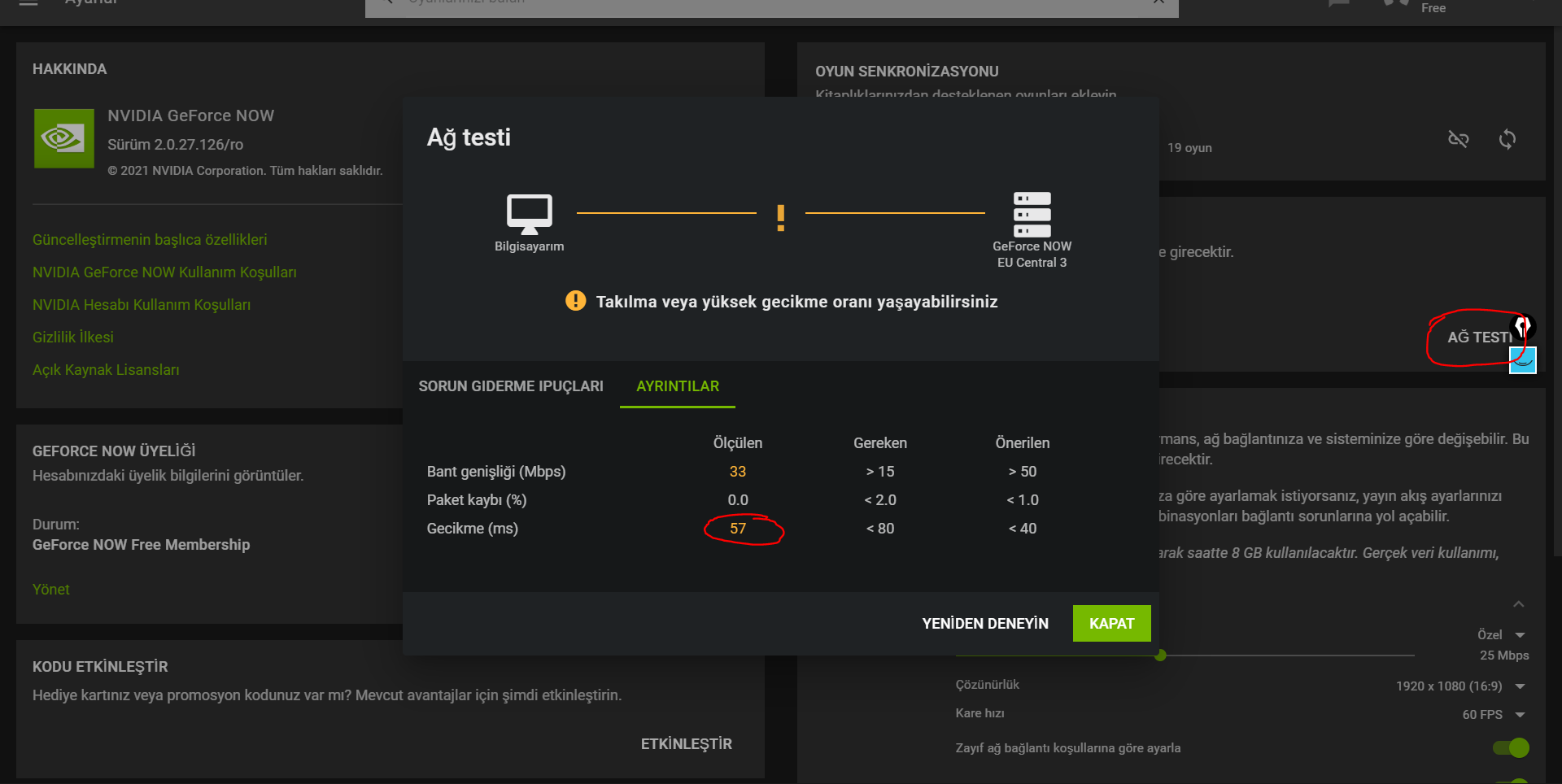The height and width of the screenshot is (784, 1562).
Task: Click the Sürüm 2.0.27.126/ro version text
Action: point(176,144)
